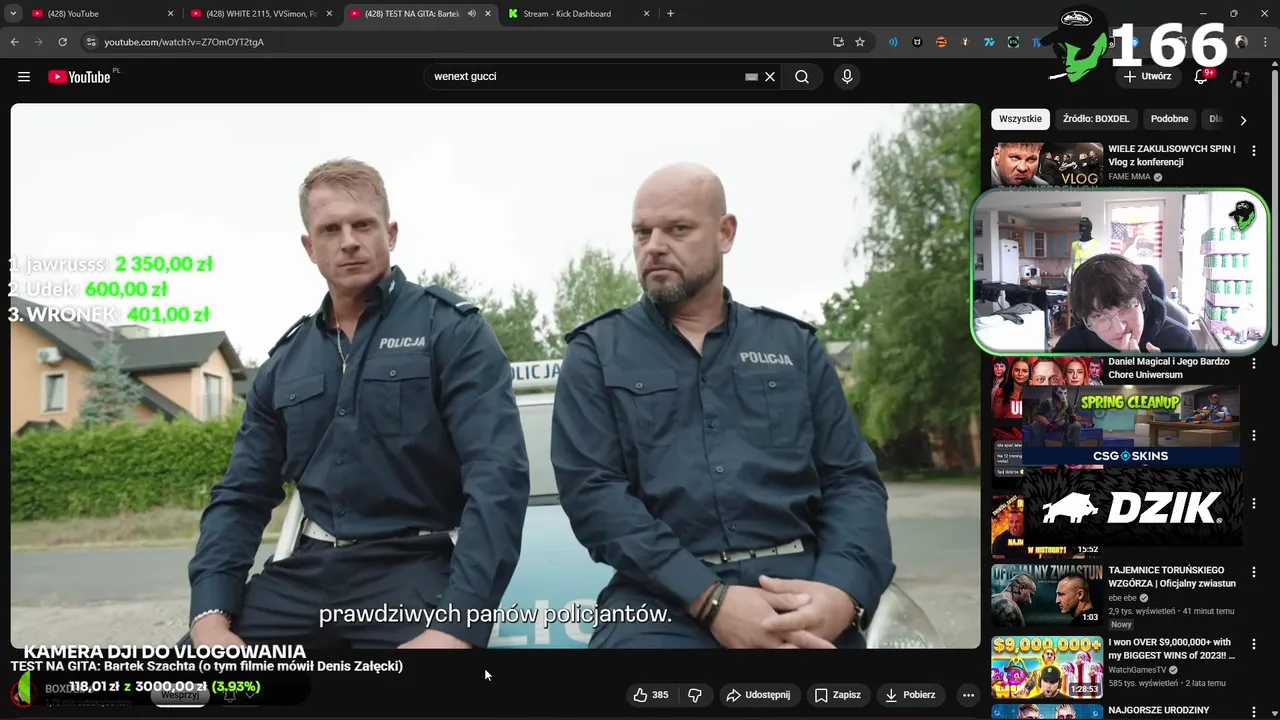Click the Pobierz download button

tap(910, 695)
